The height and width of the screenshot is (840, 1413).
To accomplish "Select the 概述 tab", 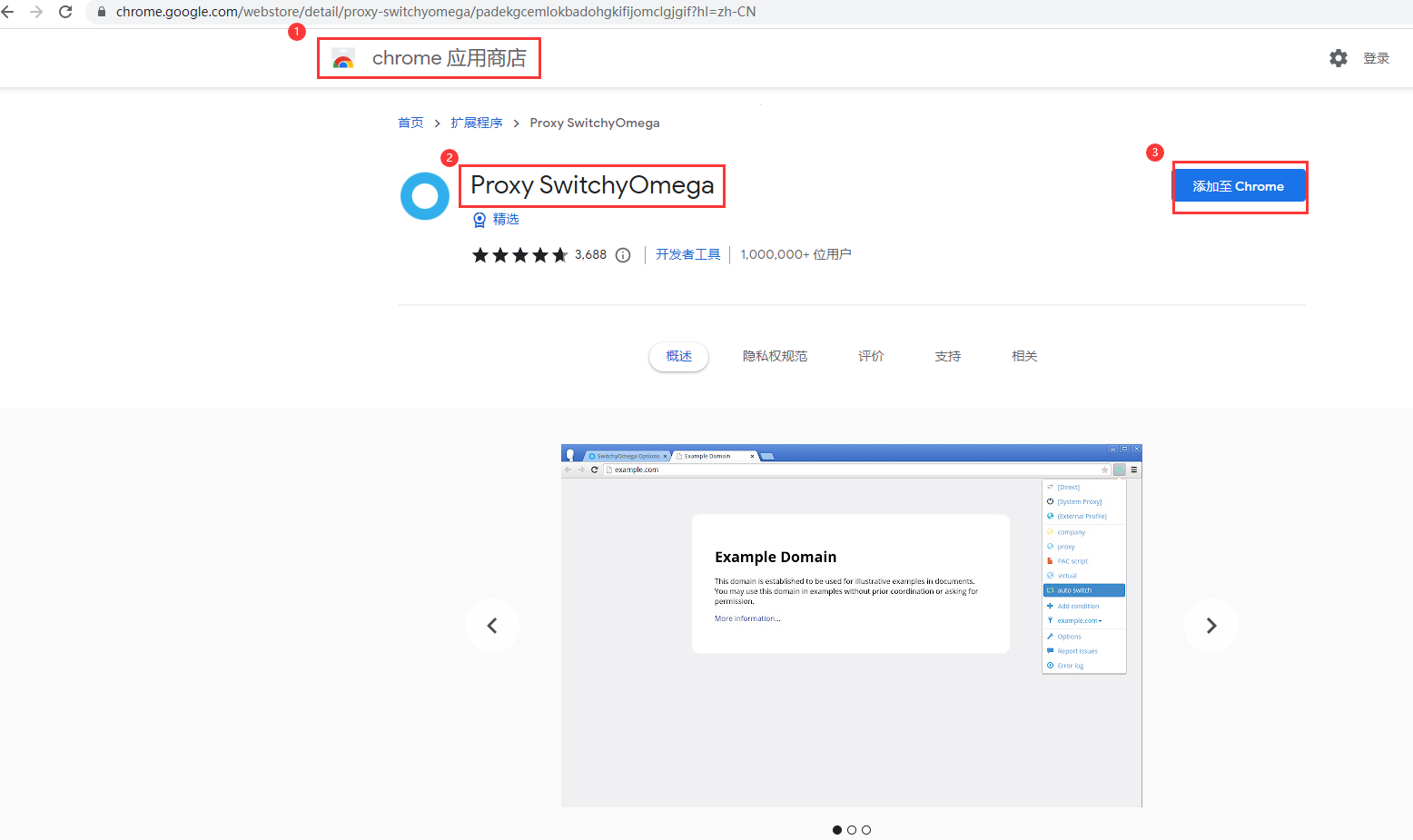I will (x=679, y=356).
